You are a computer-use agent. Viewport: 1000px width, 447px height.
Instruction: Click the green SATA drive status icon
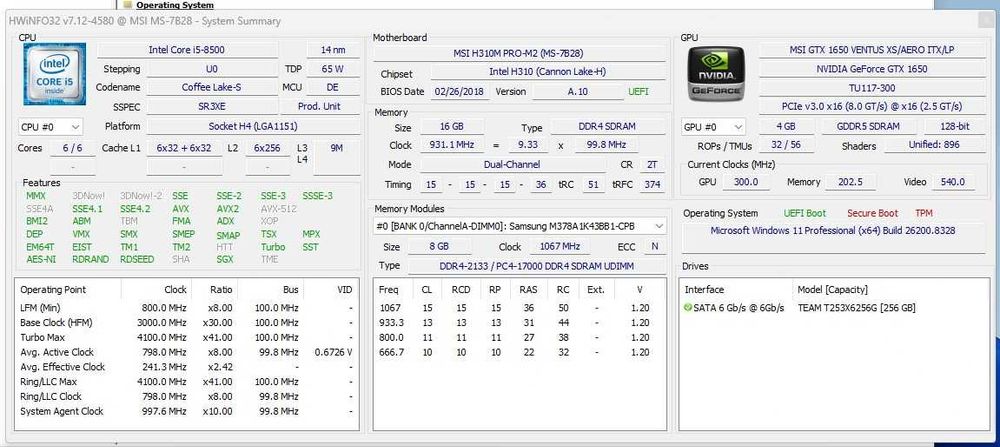tap(688, 307)
